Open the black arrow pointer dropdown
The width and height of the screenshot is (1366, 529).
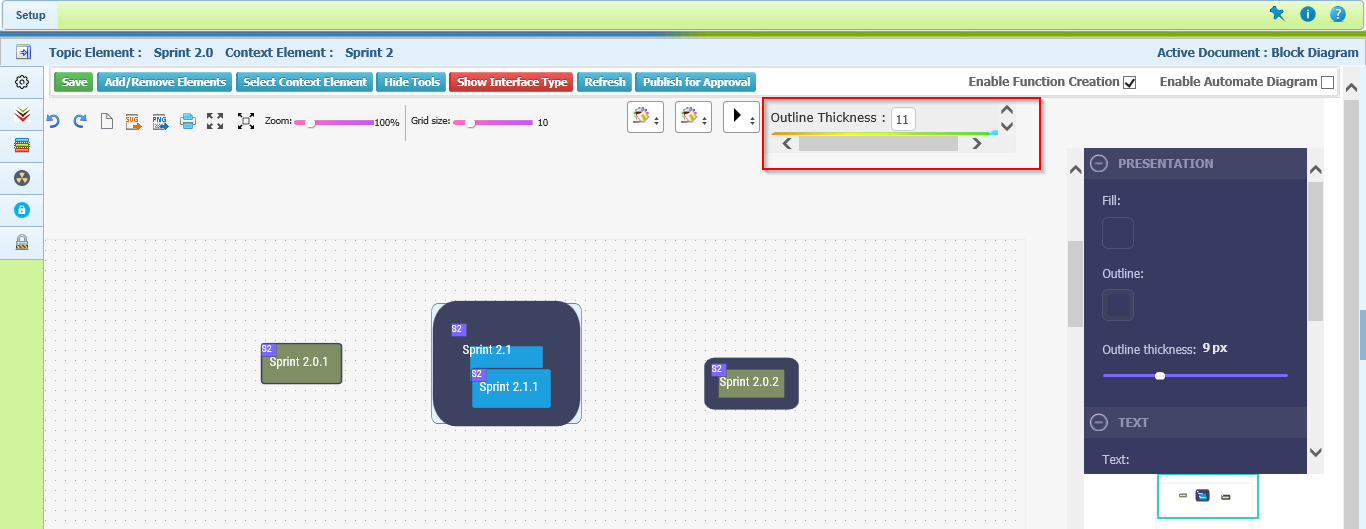click(741, 117)
